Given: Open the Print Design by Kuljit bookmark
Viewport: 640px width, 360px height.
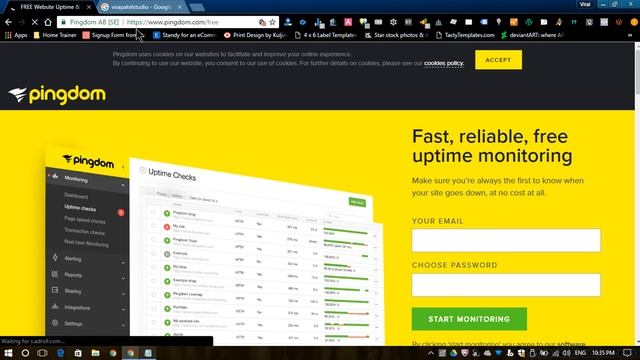Looking at the screenshot, I should coord(256,35).
